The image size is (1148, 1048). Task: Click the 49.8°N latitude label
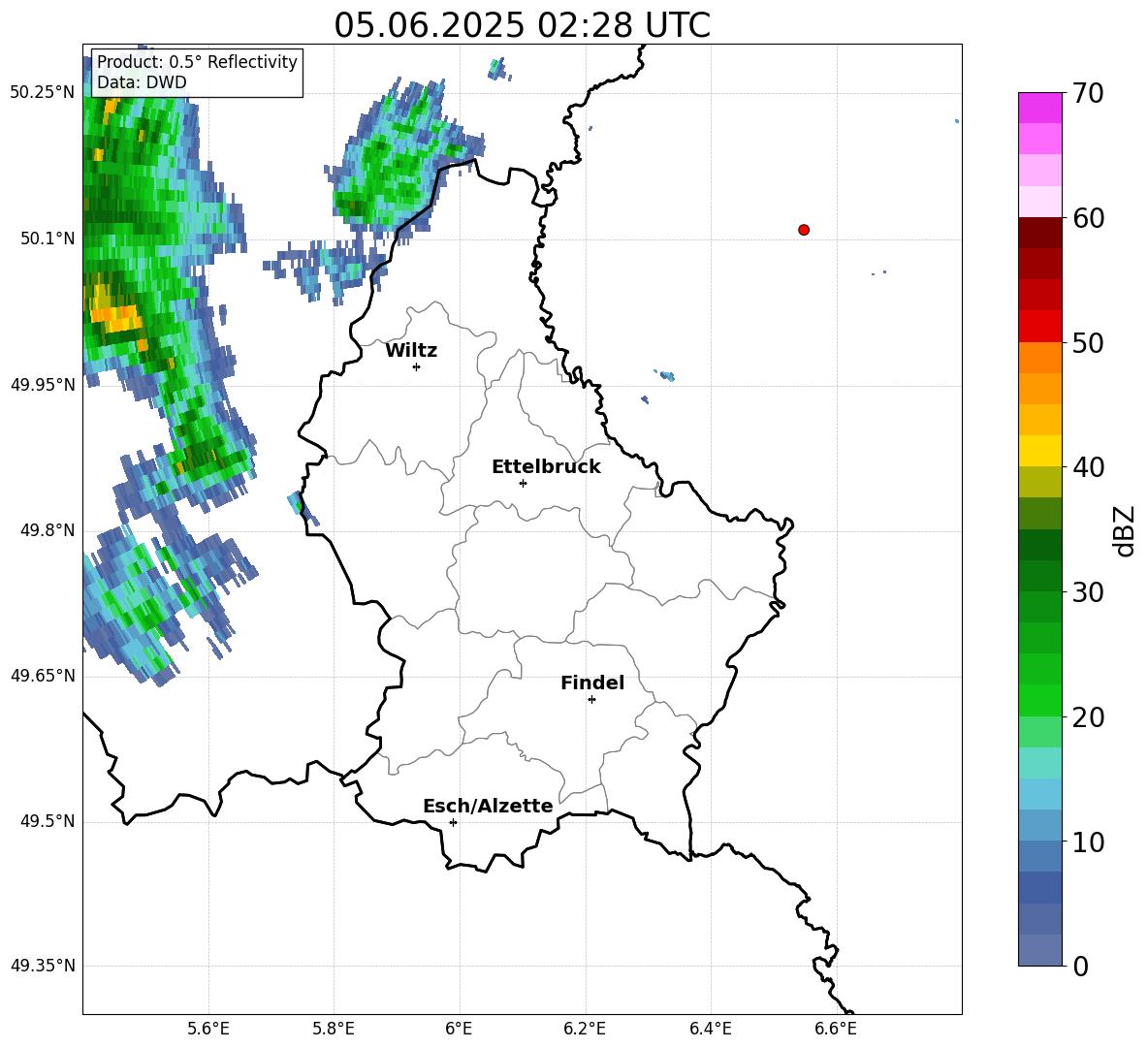48,530
